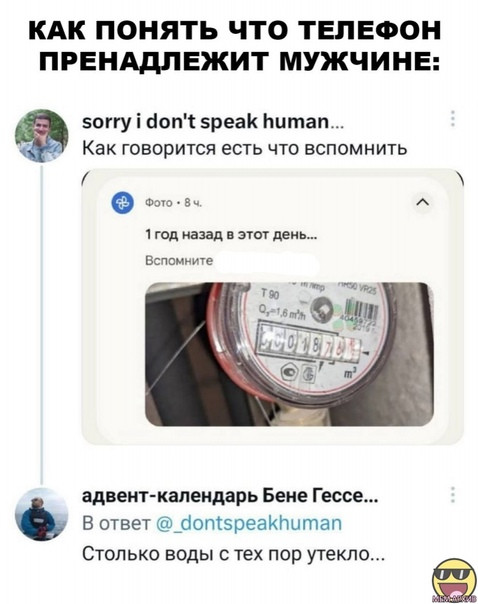Tap the "Вспомните" notification subtitle
Screen dimensions: 478x604
[x=179, y=260]
